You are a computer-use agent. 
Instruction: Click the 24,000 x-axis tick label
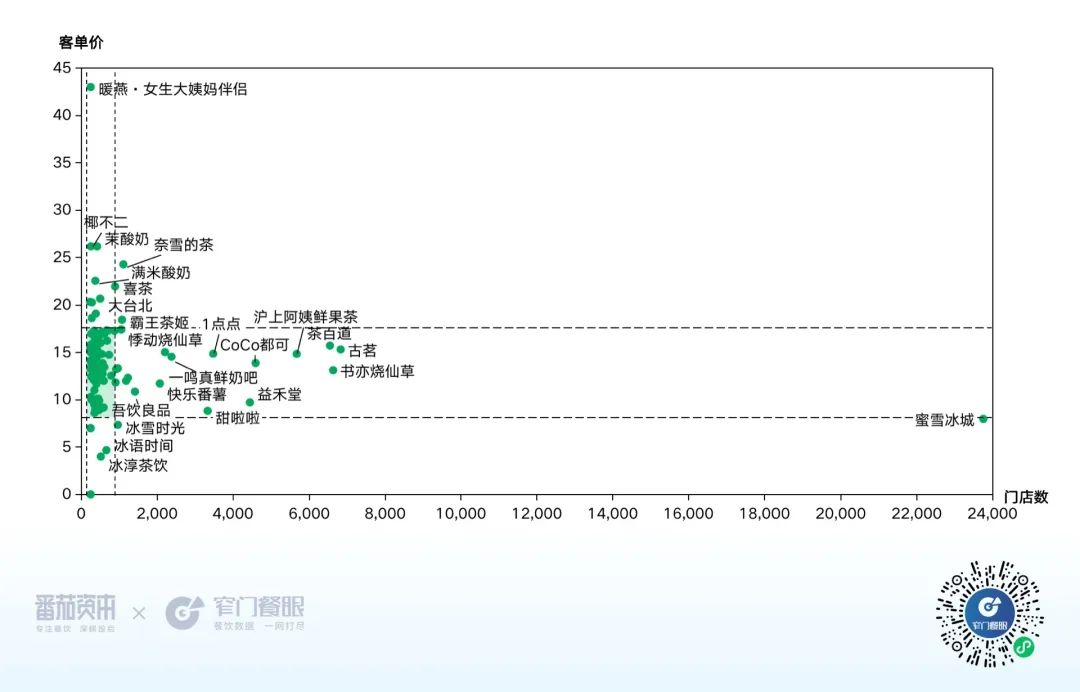tap(992, 514)
